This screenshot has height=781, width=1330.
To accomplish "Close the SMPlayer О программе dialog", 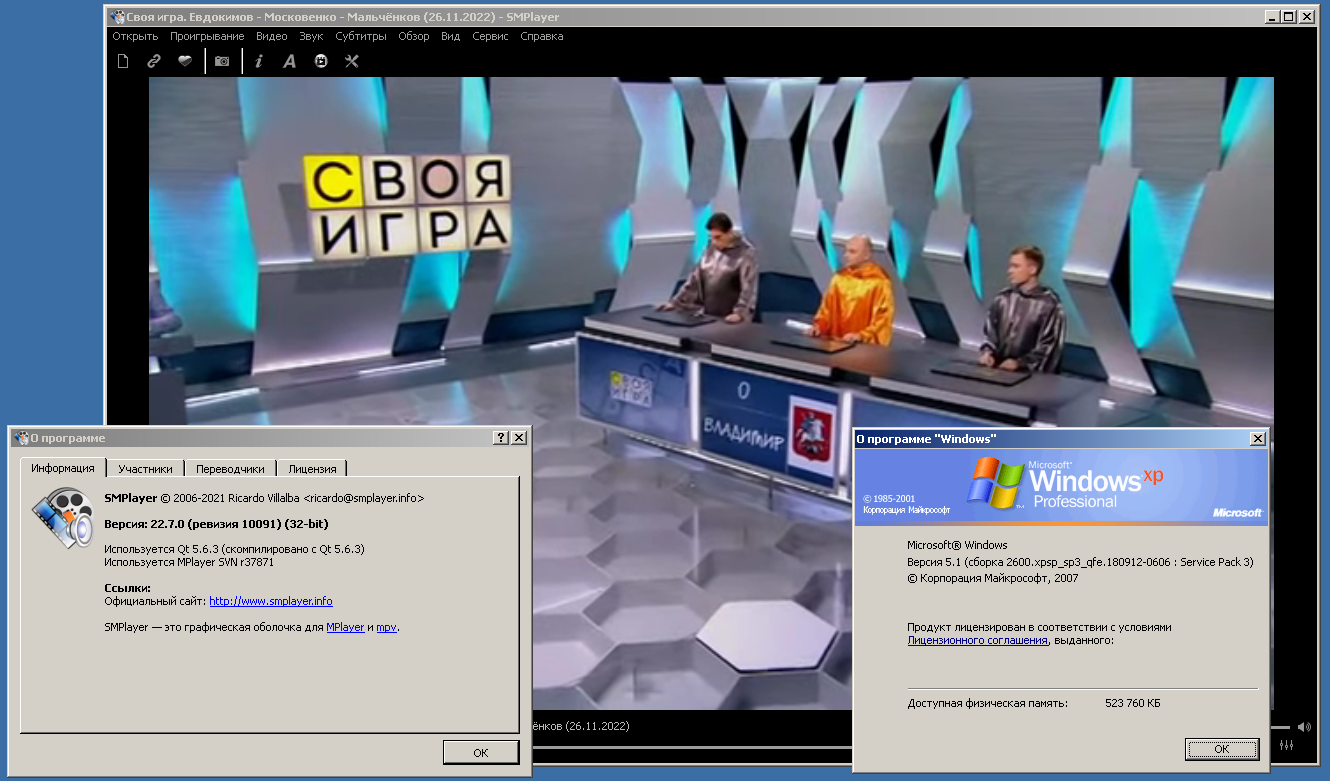I will click(518, 438).
